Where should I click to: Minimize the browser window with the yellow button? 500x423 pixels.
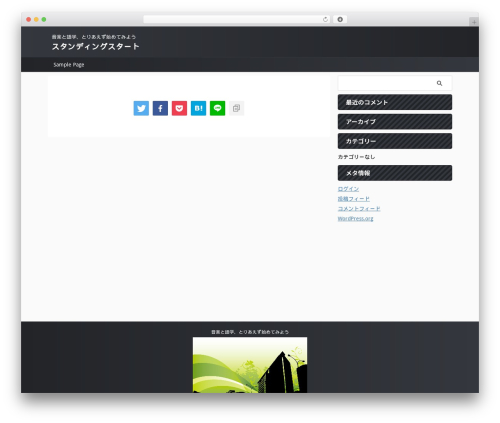tap(36, 20)
